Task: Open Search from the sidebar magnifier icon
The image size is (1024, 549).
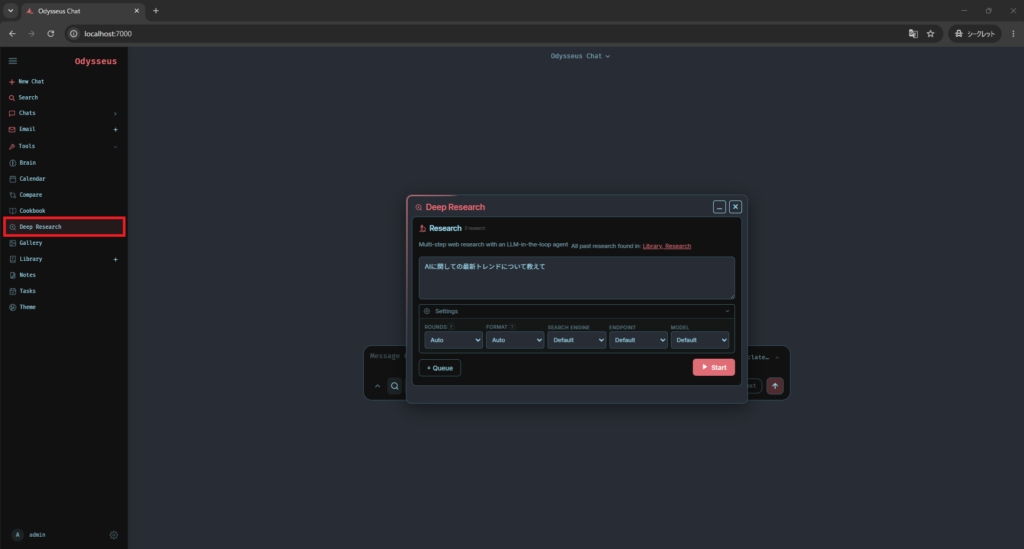Action: tap(12, 98)
